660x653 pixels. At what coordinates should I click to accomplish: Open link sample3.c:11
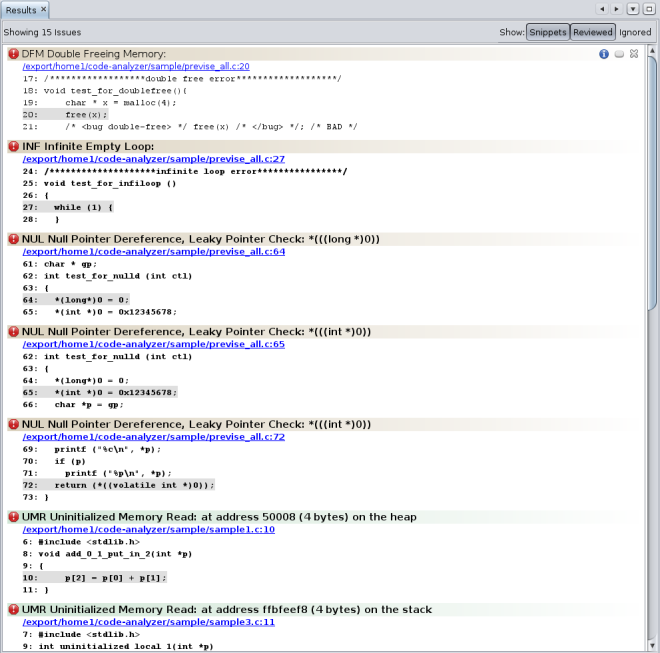(149, 622)
